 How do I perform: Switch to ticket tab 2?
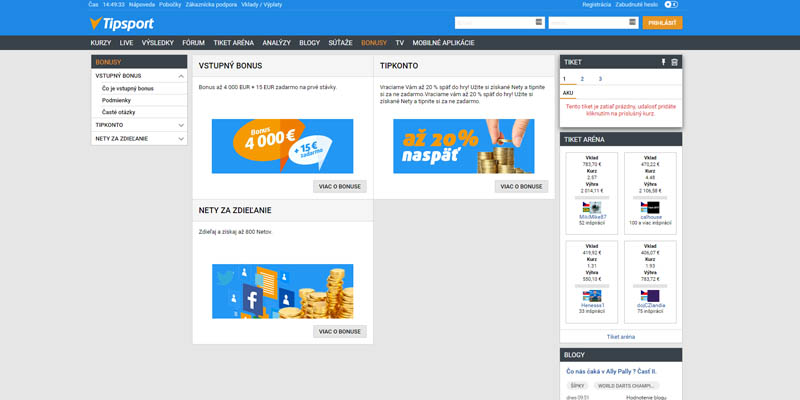[x=582, y=79]
